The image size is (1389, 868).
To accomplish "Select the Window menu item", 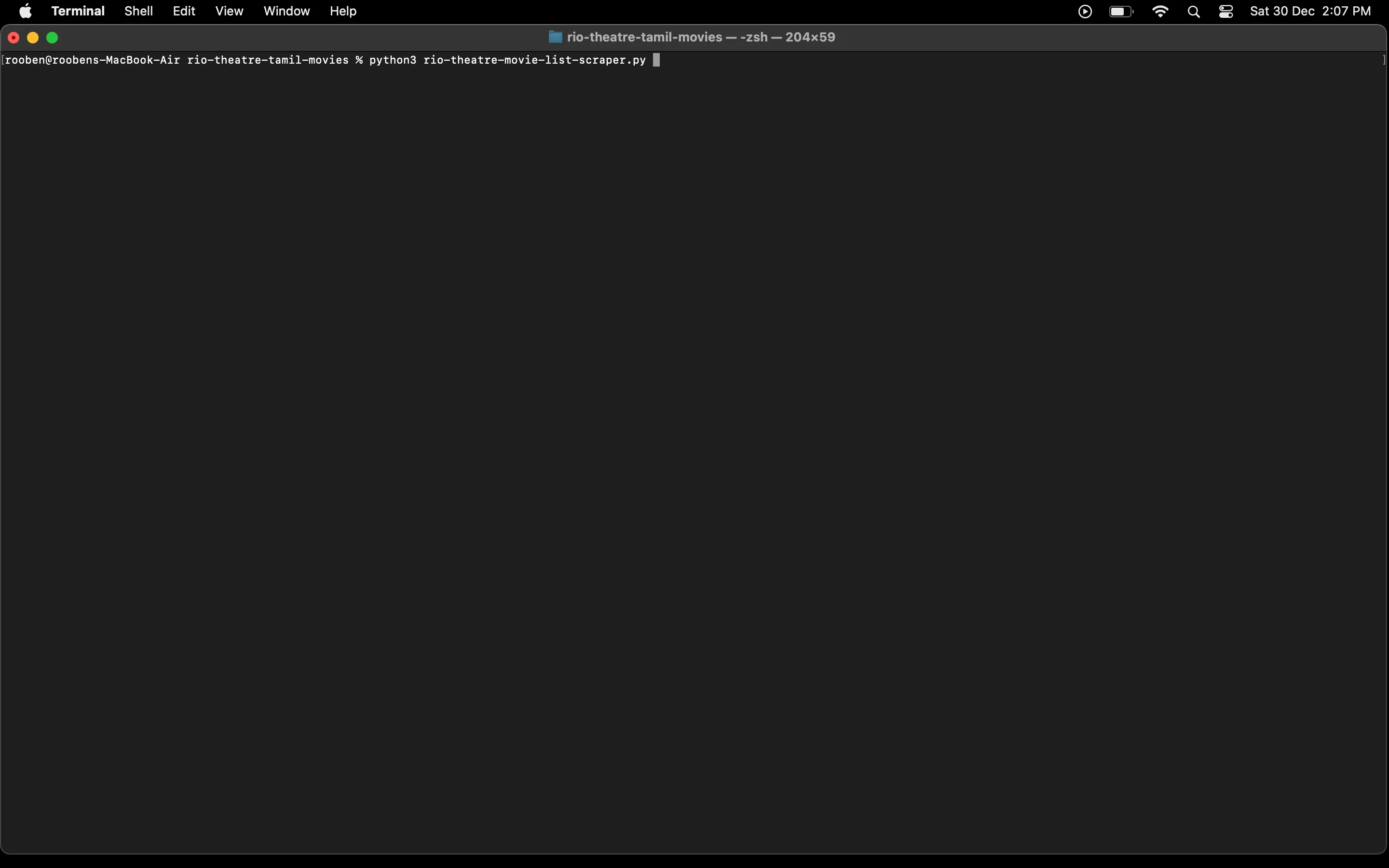I will (286, 11).
